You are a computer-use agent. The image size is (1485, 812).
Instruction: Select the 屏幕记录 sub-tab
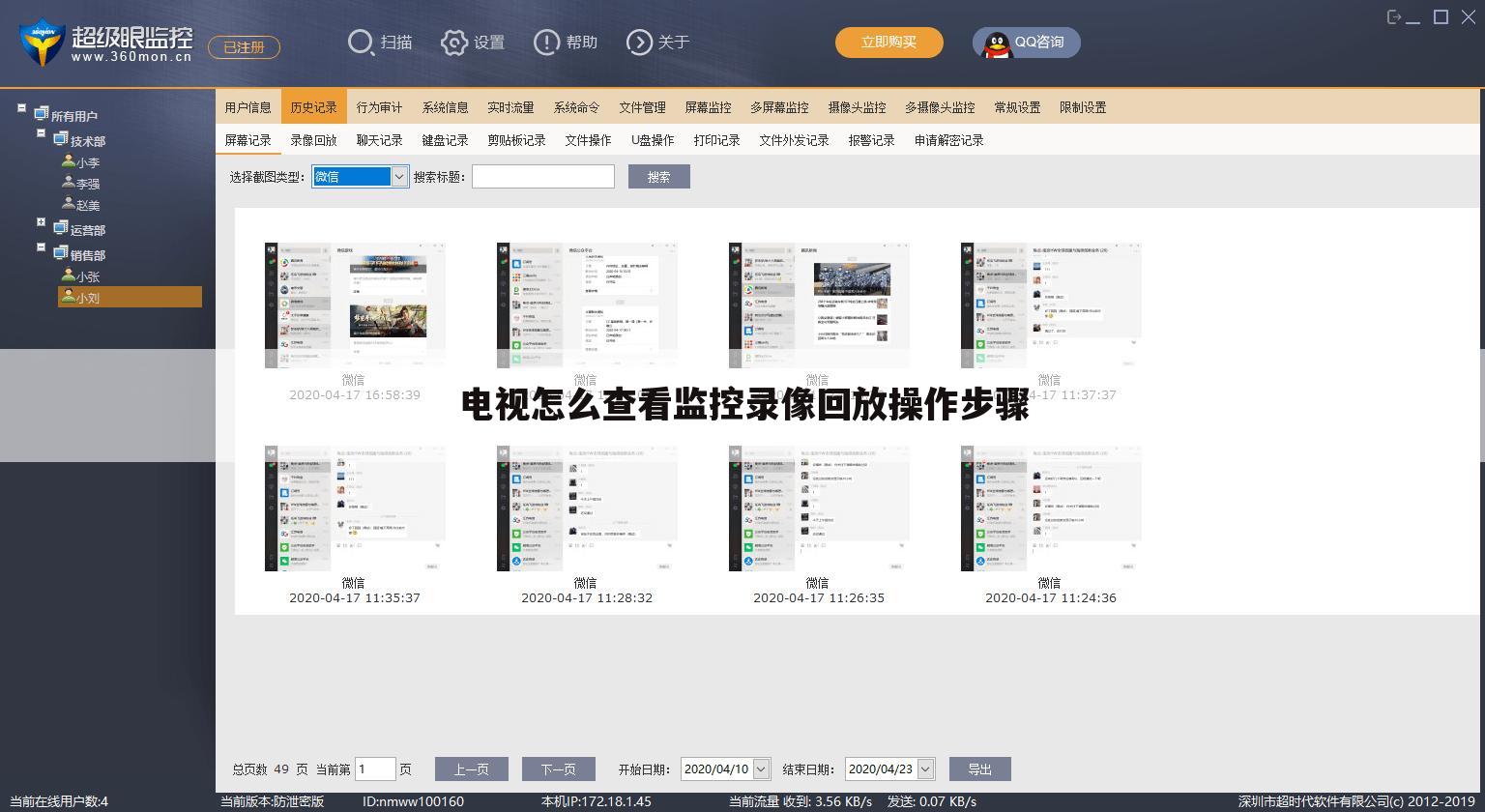pyautogui.click(x=248, y=140)
